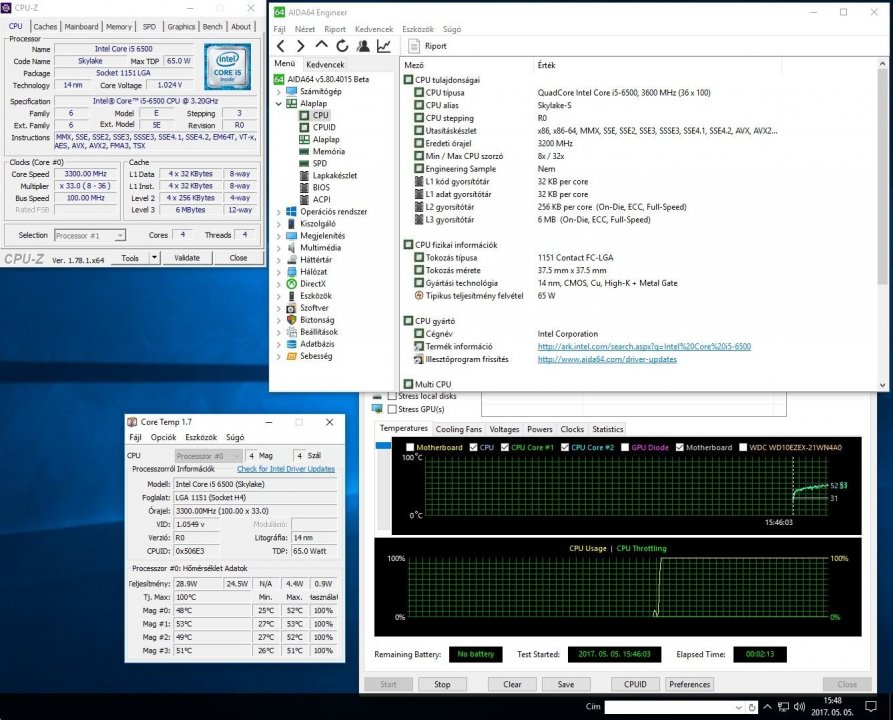893x720 pixels.
Task: Switch to the Mainboard tab in CPU-Z
Action: click(81, 26)
